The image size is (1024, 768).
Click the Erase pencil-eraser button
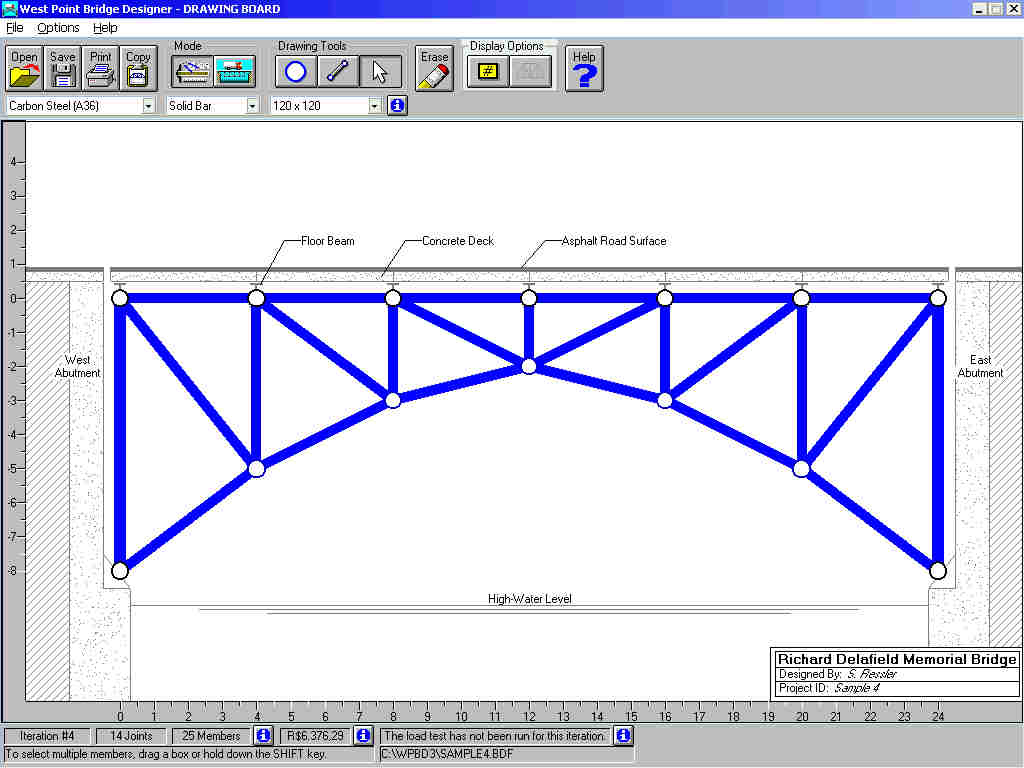click(434, 69)
